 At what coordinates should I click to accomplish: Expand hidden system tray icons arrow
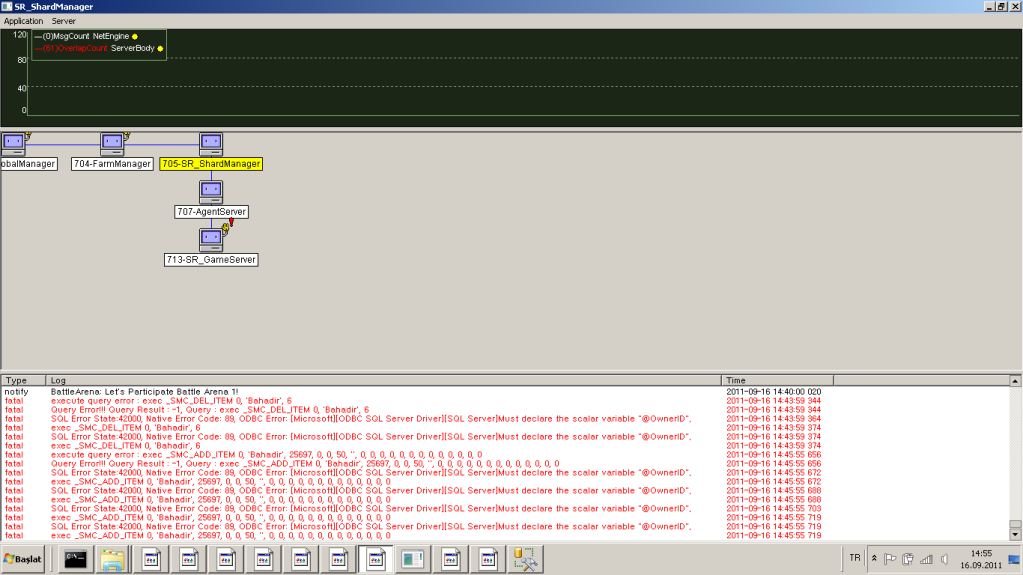[875, 558]
